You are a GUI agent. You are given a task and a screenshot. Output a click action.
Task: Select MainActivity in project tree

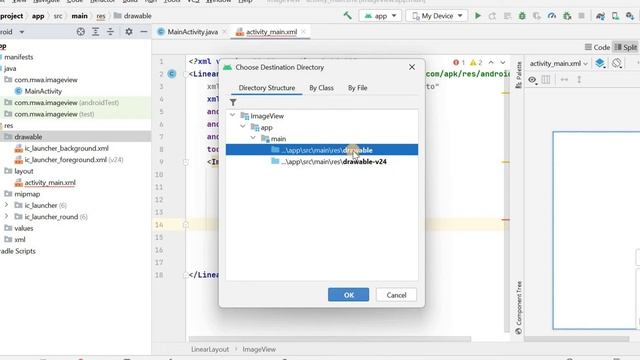43,91
